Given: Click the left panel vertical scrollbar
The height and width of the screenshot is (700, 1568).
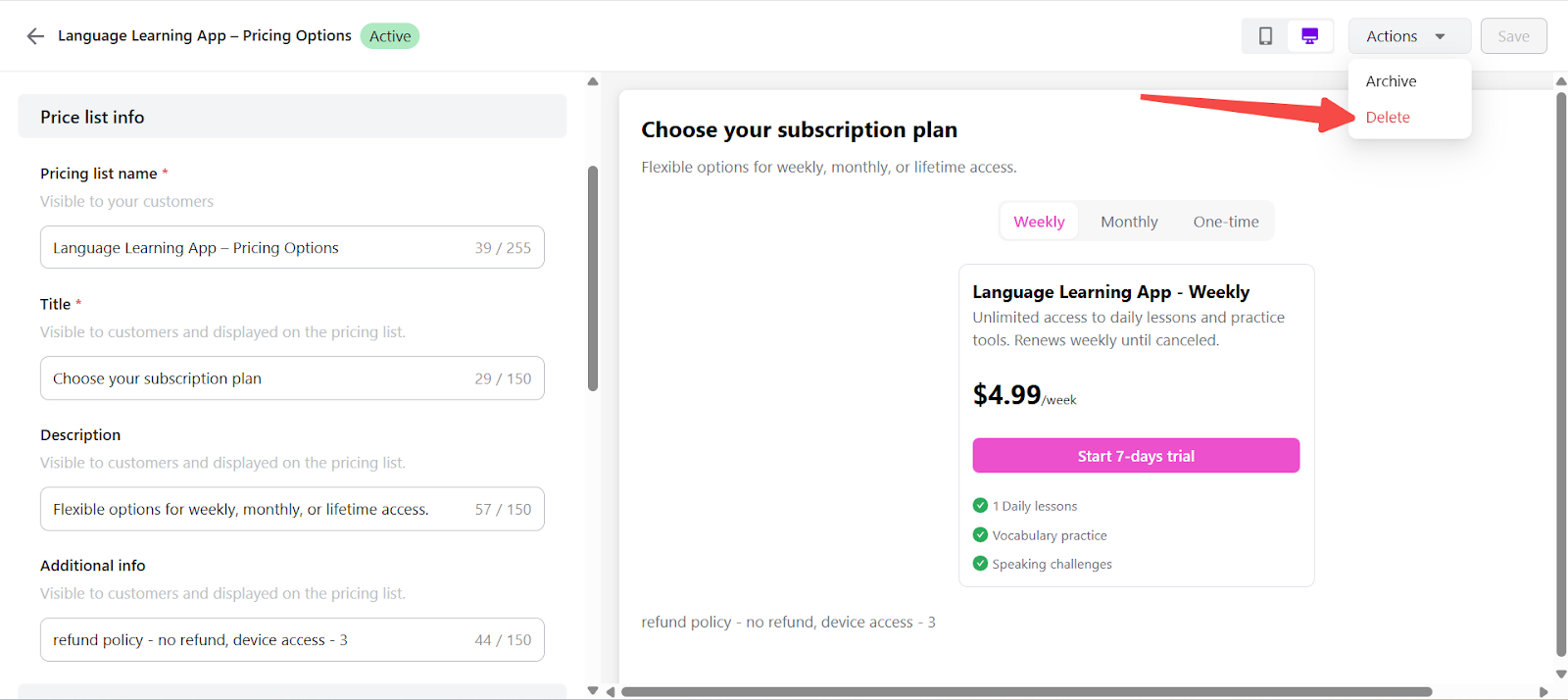Looking at the screenshot, I should point(593,279).
